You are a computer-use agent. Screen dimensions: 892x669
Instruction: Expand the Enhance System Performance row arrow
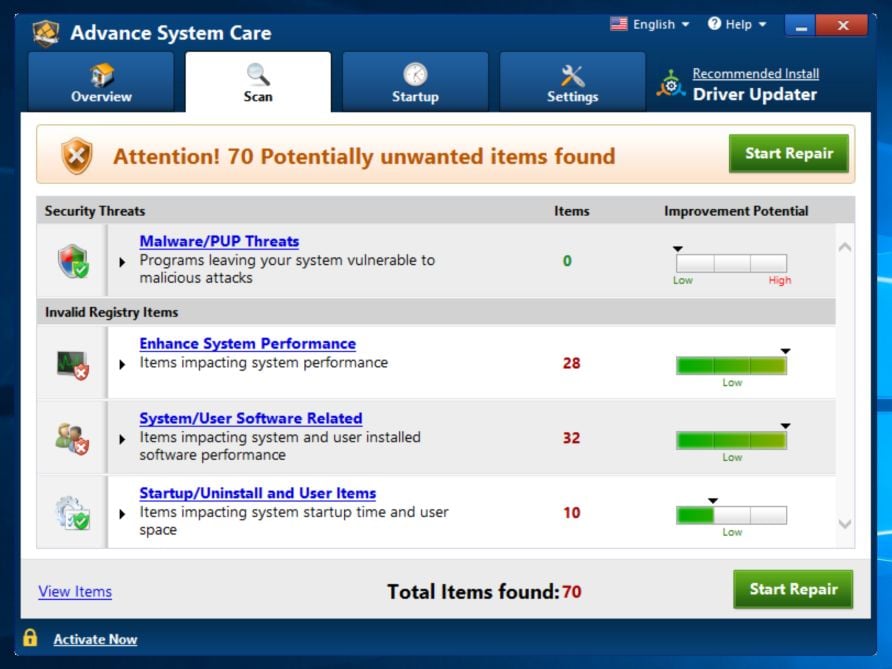pos(122,364)
